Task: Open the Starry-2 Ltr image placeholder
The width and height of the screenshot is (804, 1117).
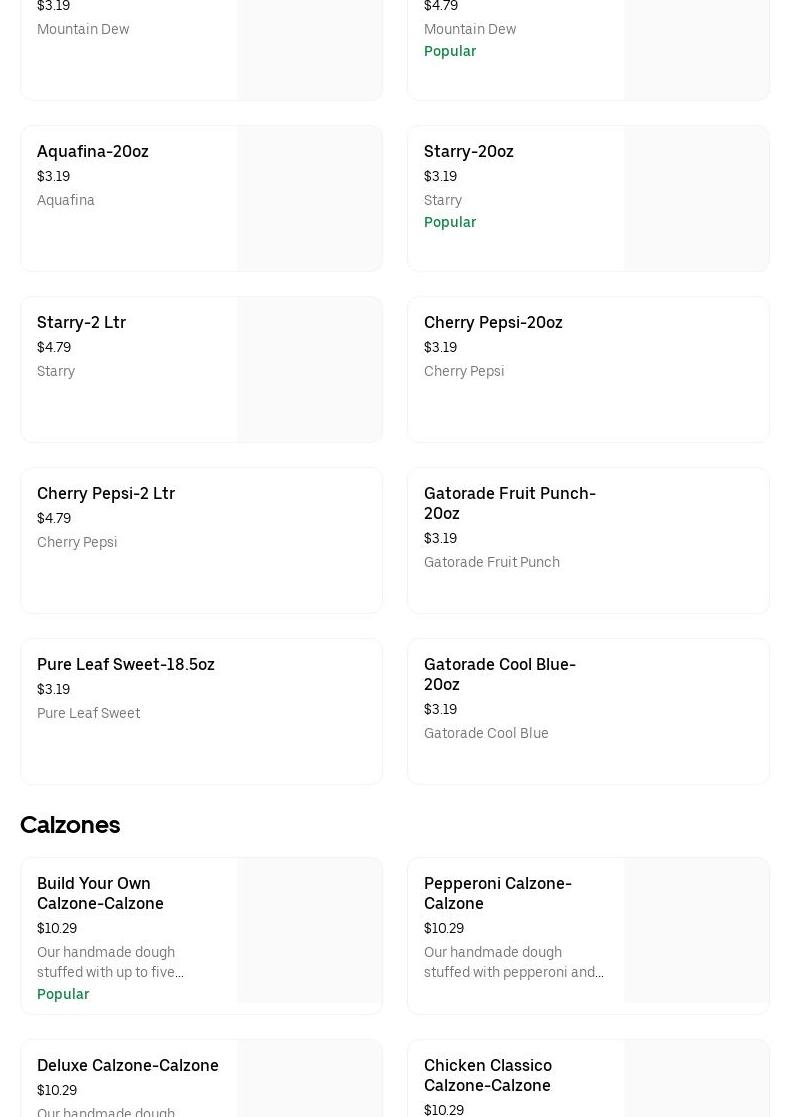Action: [x=309, y=369]
